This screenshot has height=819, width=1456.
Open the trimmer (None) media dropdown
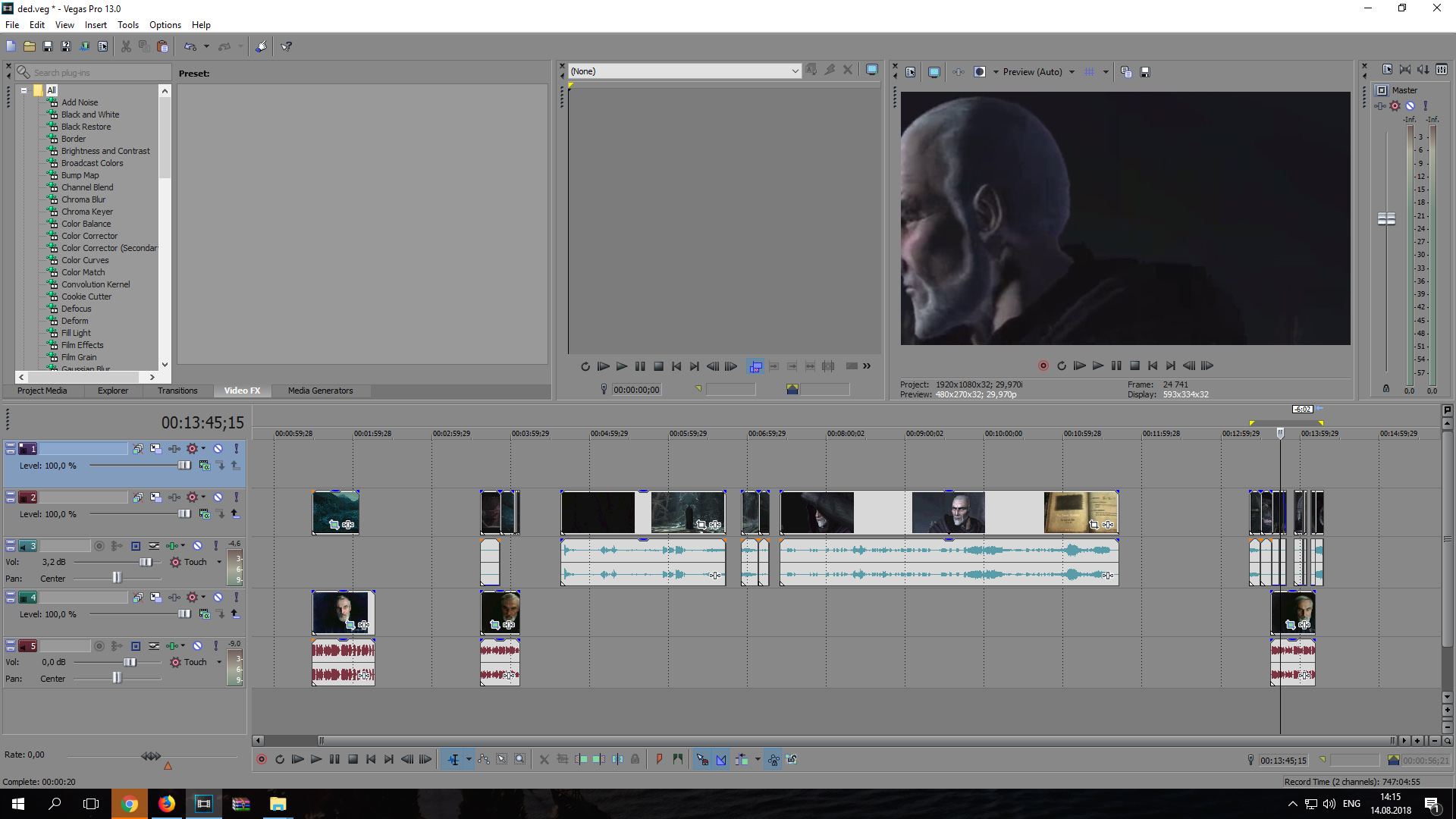[x=794, y=71]
